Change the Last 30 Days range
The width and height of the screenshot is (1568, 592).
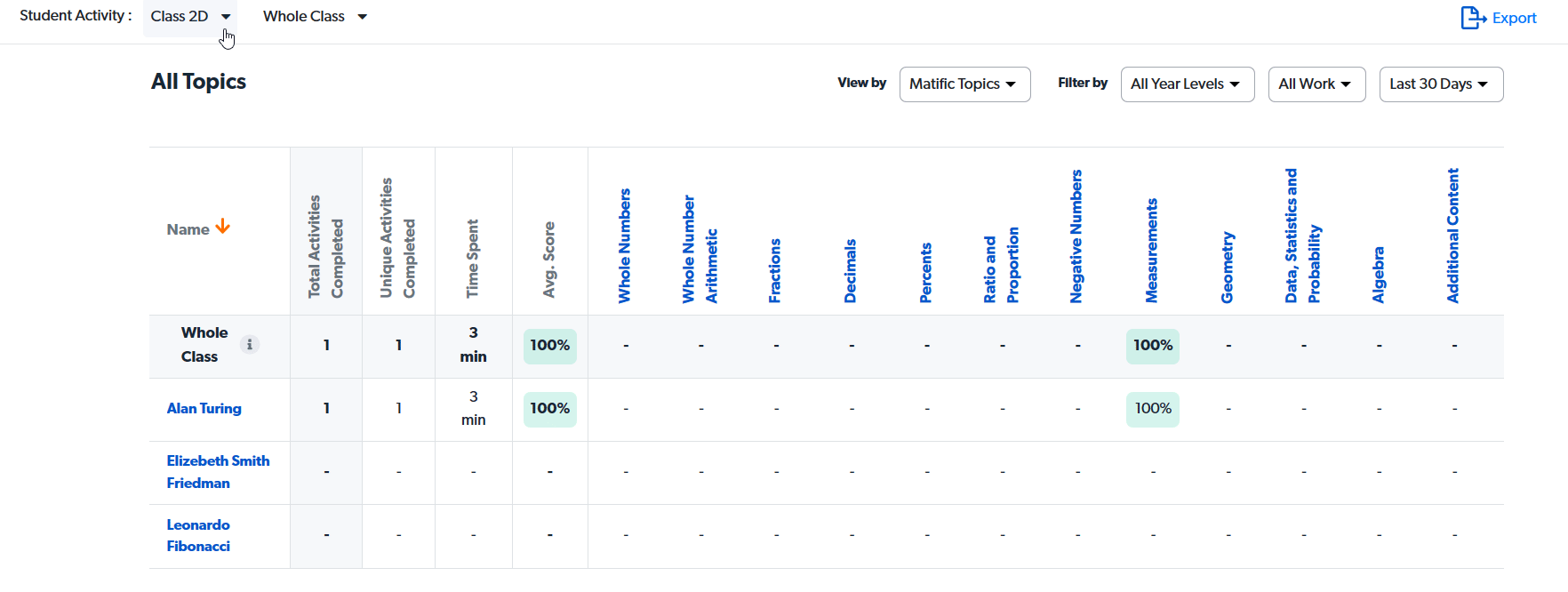(1440, 84)
